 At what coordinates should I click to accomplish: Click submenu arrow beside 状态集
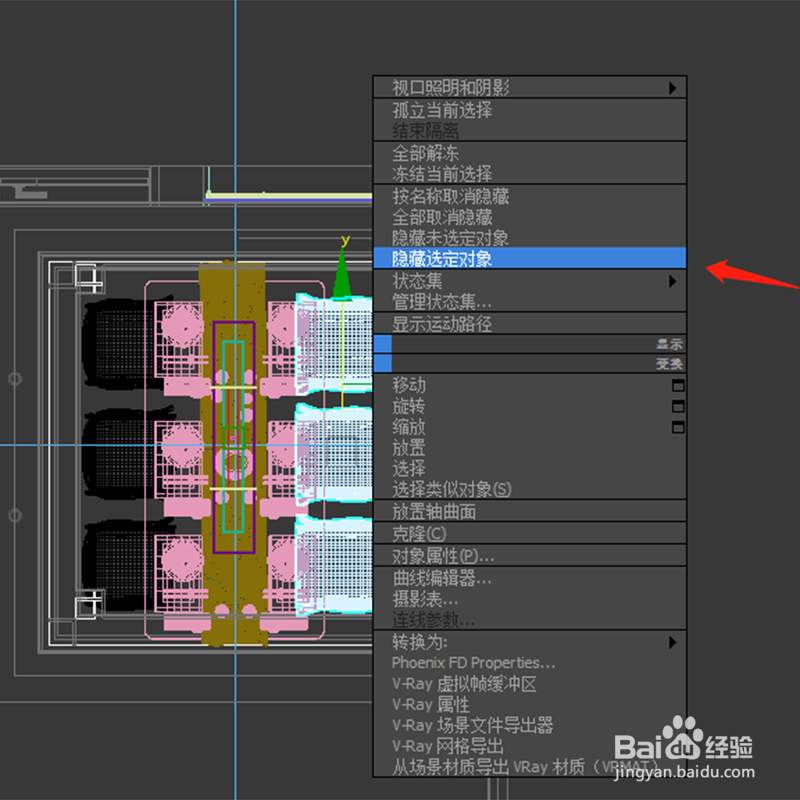(673, 281)
